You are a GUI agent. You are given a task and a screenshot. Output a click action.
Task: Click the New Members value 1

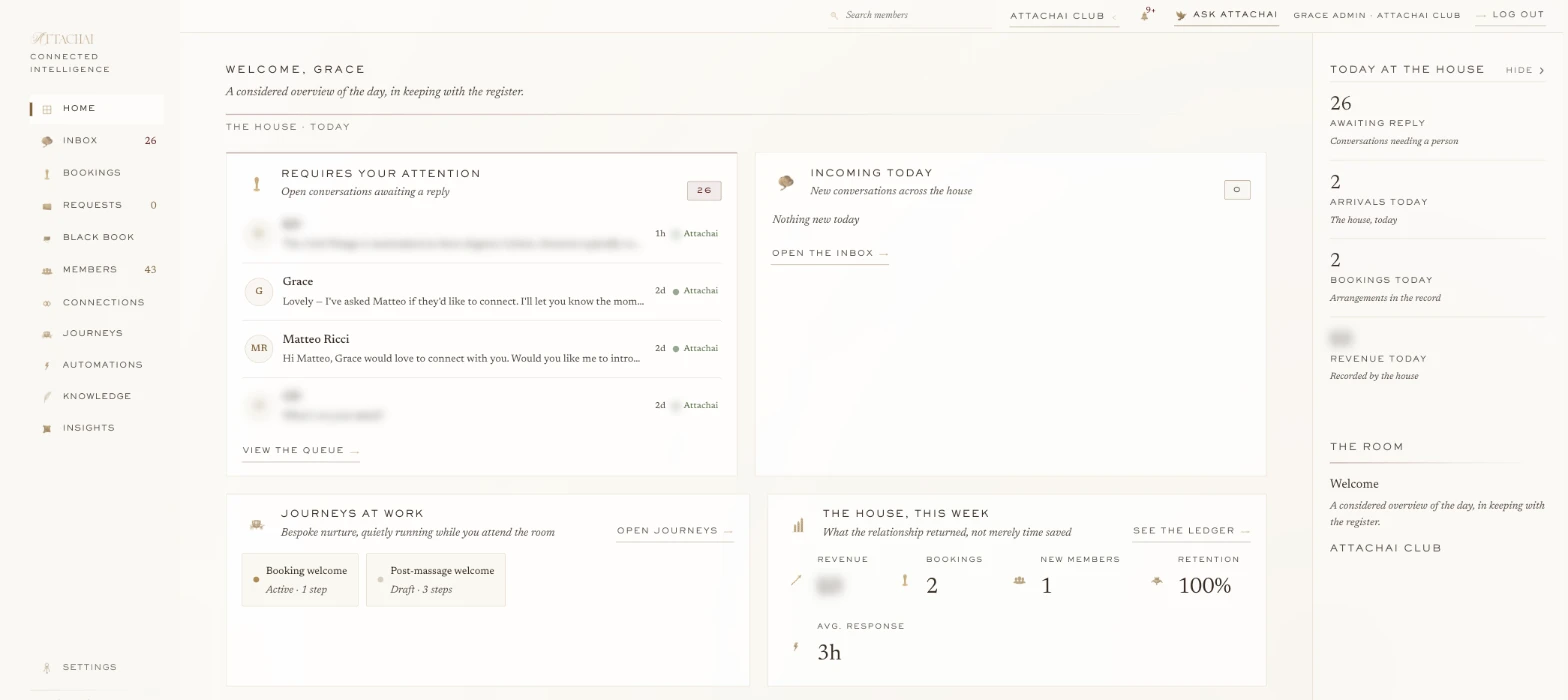[1046, 587]
